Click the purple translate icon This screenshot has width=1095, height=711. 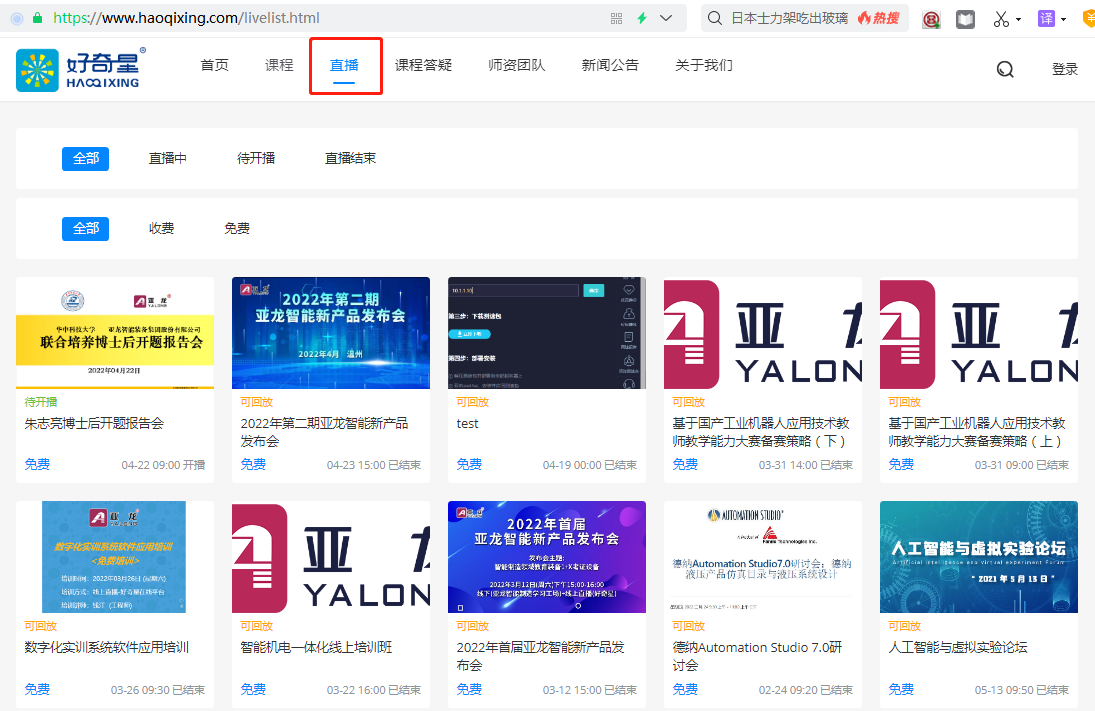[x=1046, y=19]
